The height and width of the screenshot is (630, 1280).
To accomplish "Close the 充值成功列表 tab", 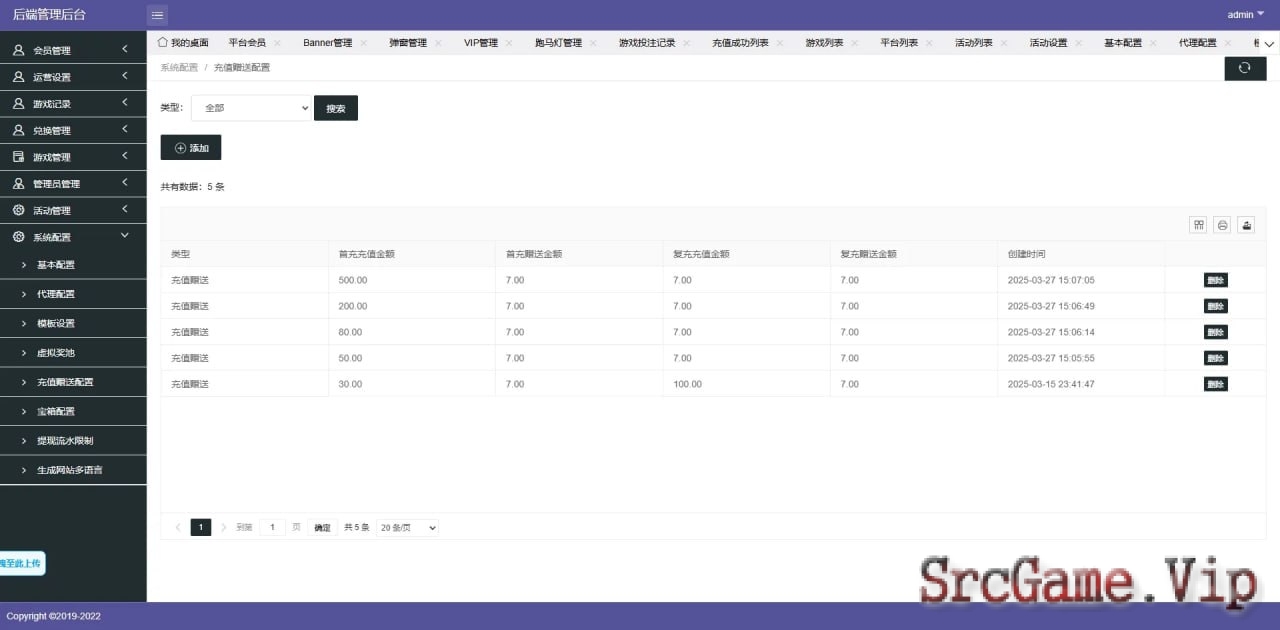I will pyautogui.click(x=780, y=43).
